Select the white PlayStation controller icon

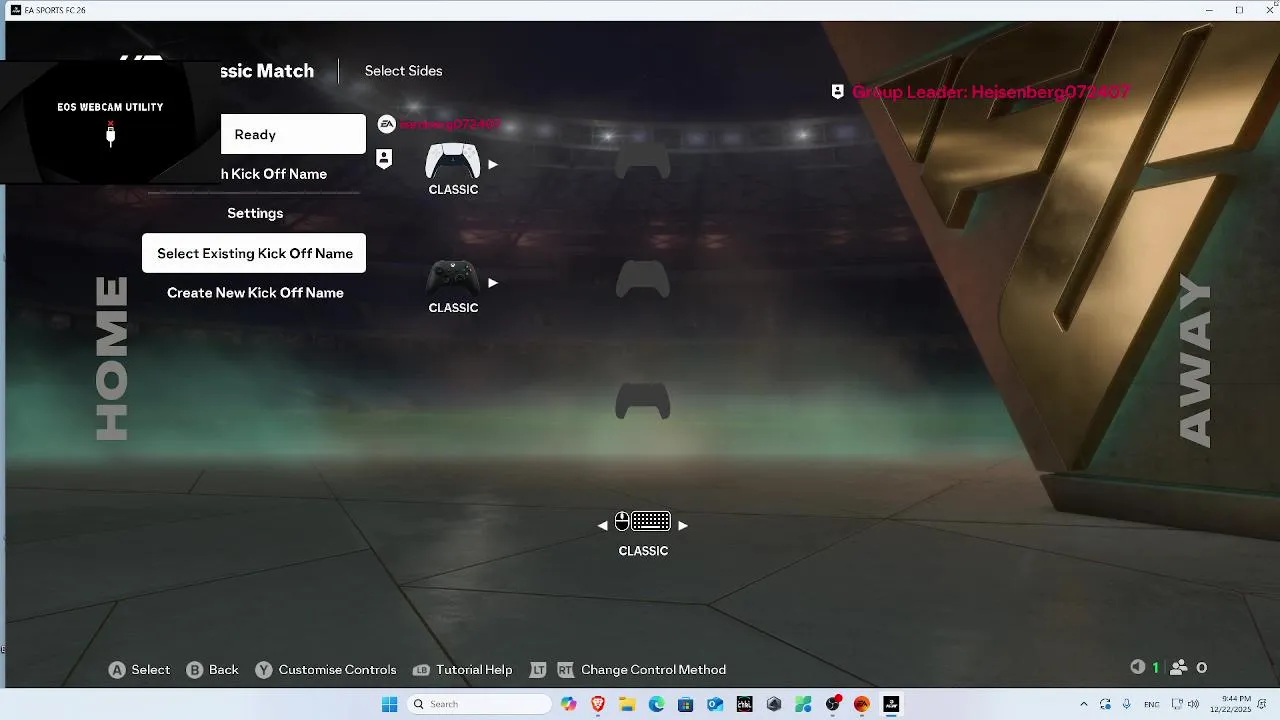pyautogui.click(x=453, y=160)
